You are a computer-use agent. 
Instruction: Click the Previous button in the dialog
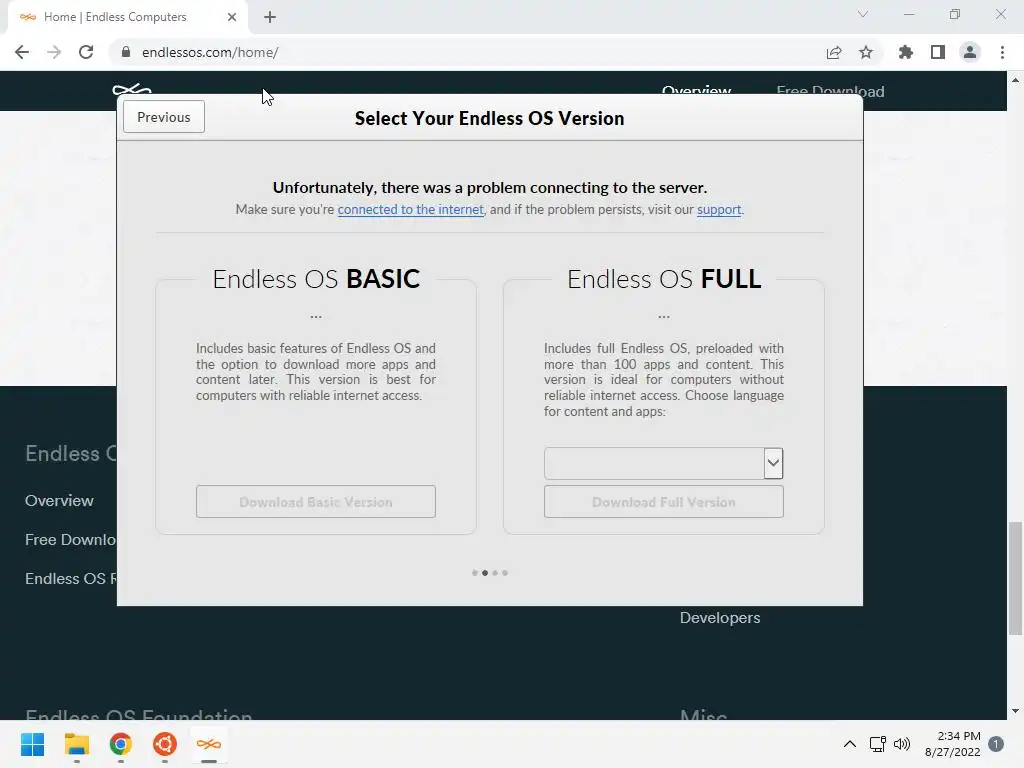pos(164,117)
